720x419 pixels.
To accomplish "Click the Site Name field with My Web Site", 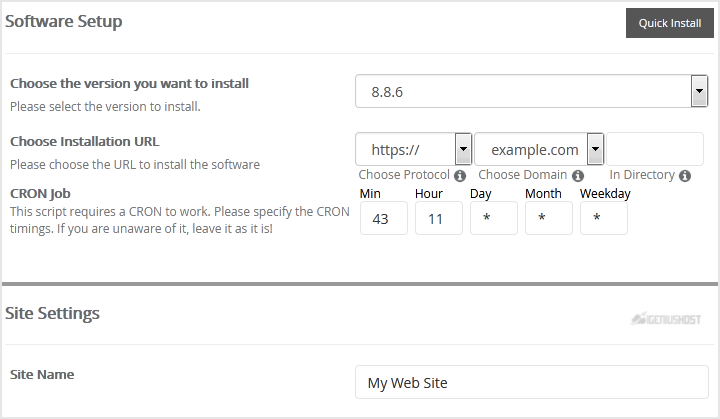I will [531, 382].
